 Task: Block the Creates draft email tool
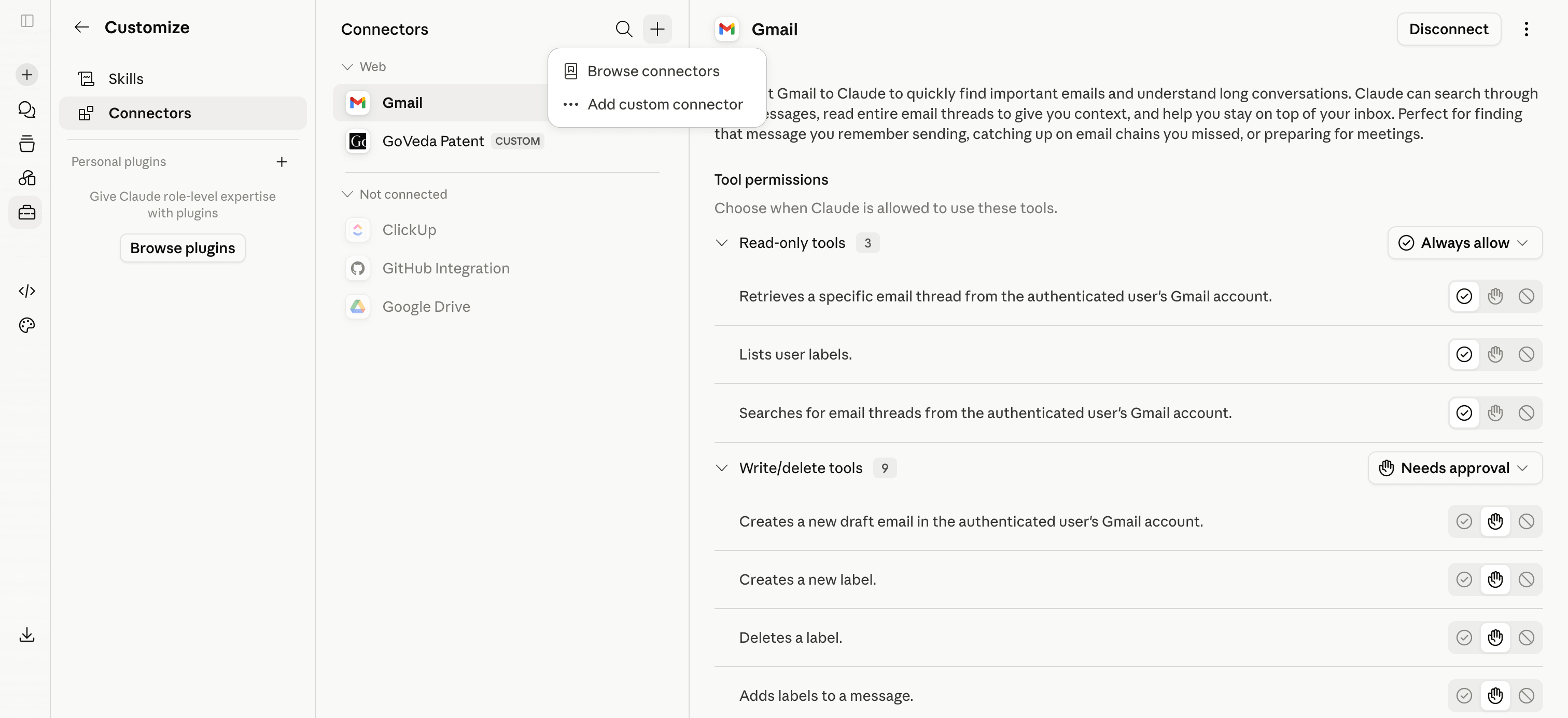click(x=1526, y=522)
